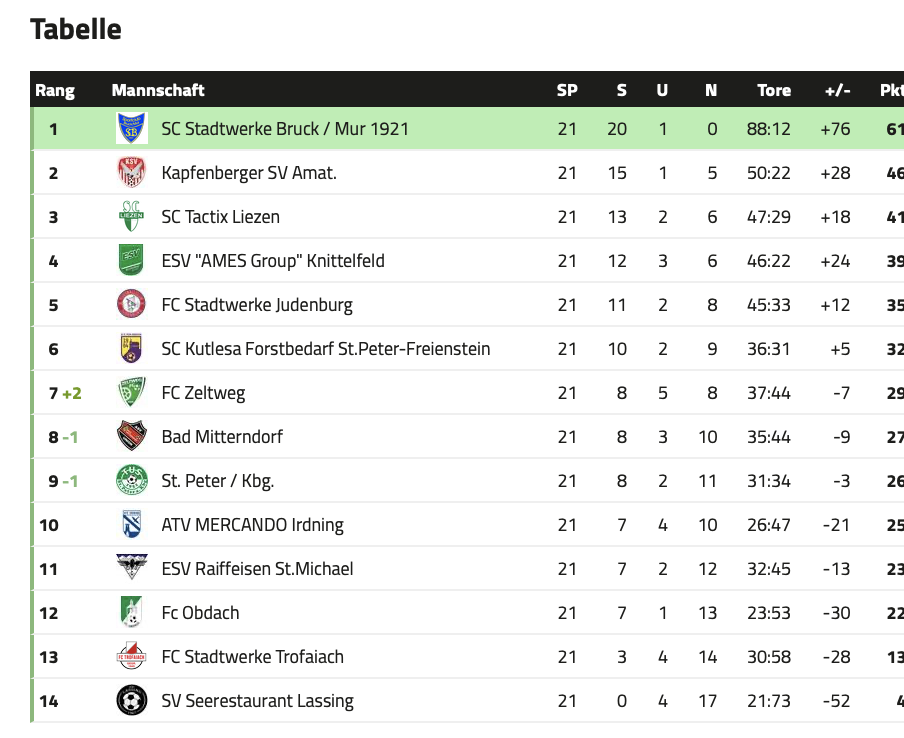The height and width of the screenshot is (738, 904).
Task: Click the Tore column header
Action: click(x=774, y=90)
